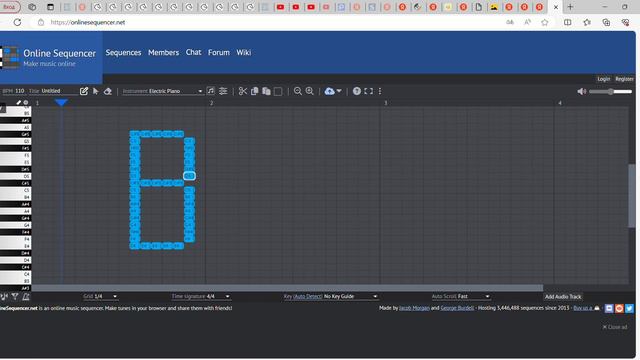This screenshot has height=360, width=640.
Task: Open the Grid 1/4 dropdown
Action: point(100,296)
